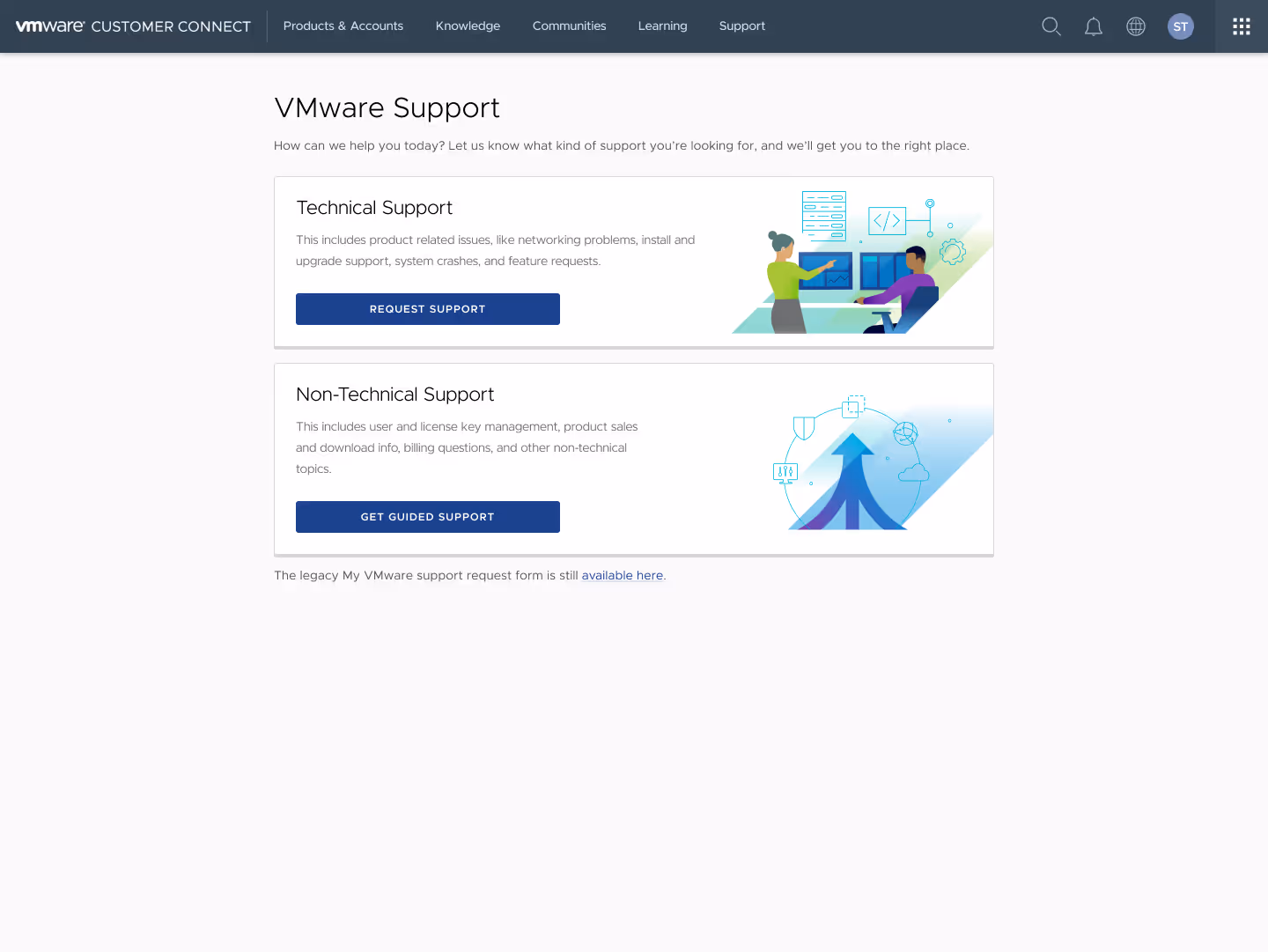Click the 'user and license key management' description
The image size is (1268, 952).
coord(467,447)
